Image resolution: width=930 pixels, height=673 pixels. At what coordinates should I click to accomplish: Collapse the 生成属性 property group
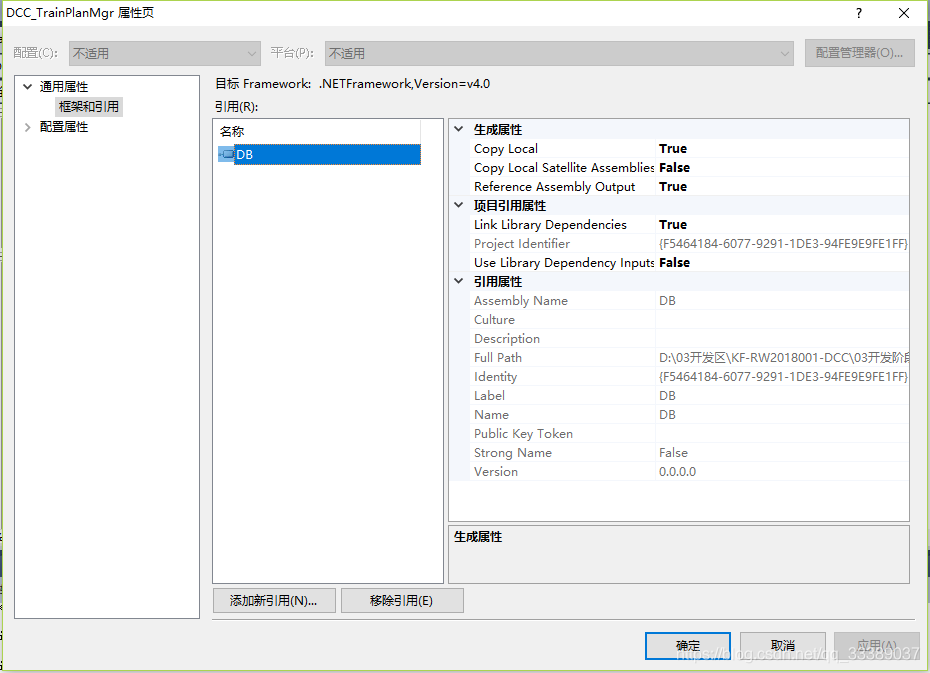click(x=458, y=129)
